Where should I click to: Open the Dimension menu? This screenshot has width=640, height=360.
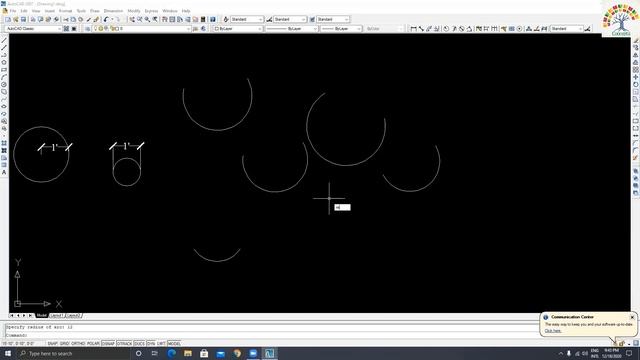pos(113,11)
